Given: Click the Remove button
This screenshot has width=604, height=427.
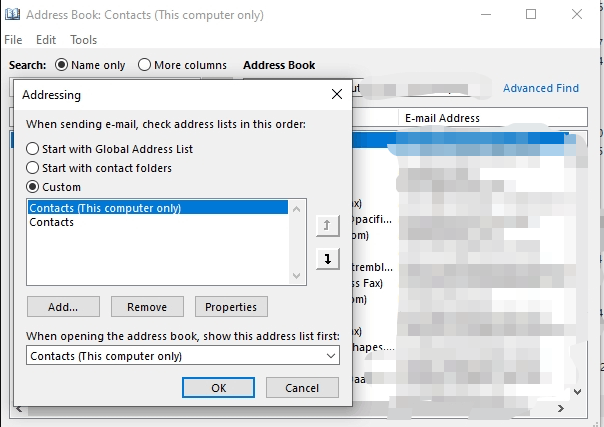Looking at the screenshot, I should coord(147,307).
